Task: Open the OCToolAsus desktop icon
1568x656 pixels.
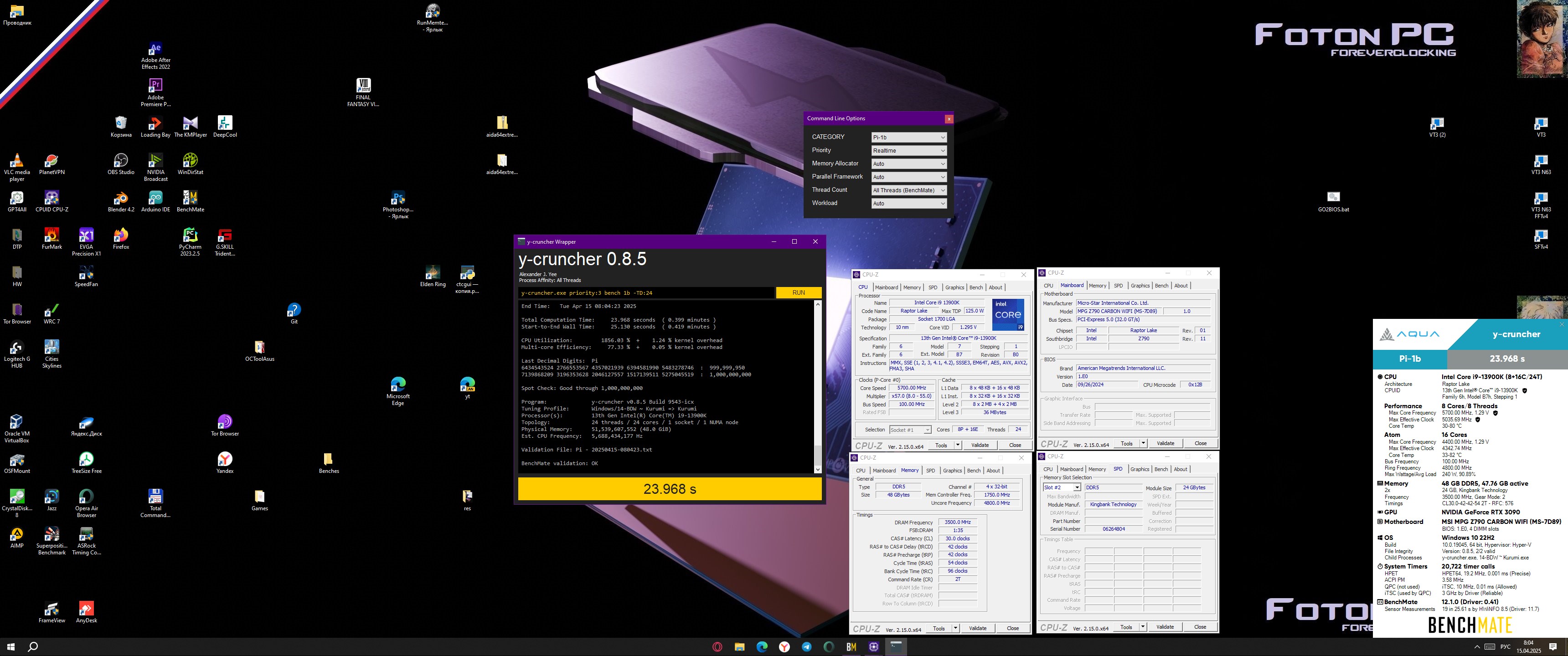Action: [x=259, y=350]
